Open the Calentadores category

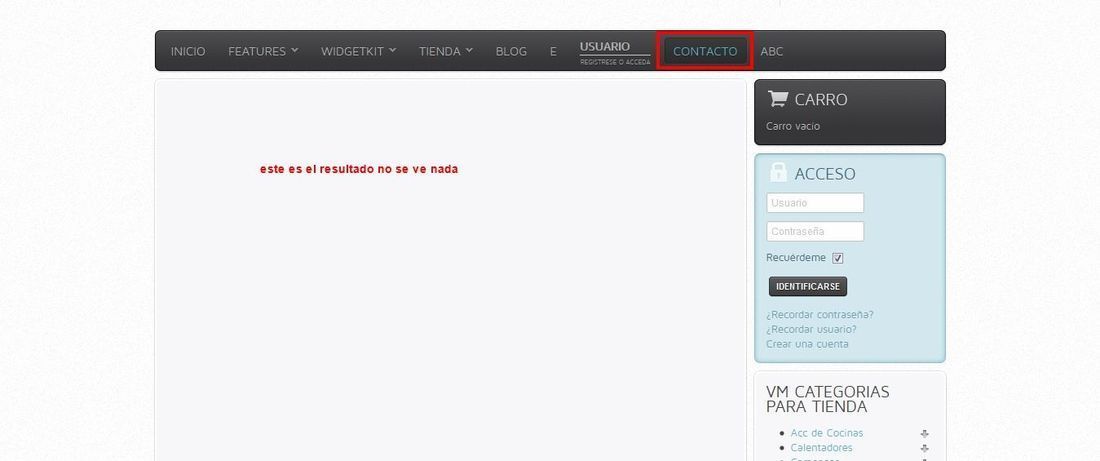[821, 448]
